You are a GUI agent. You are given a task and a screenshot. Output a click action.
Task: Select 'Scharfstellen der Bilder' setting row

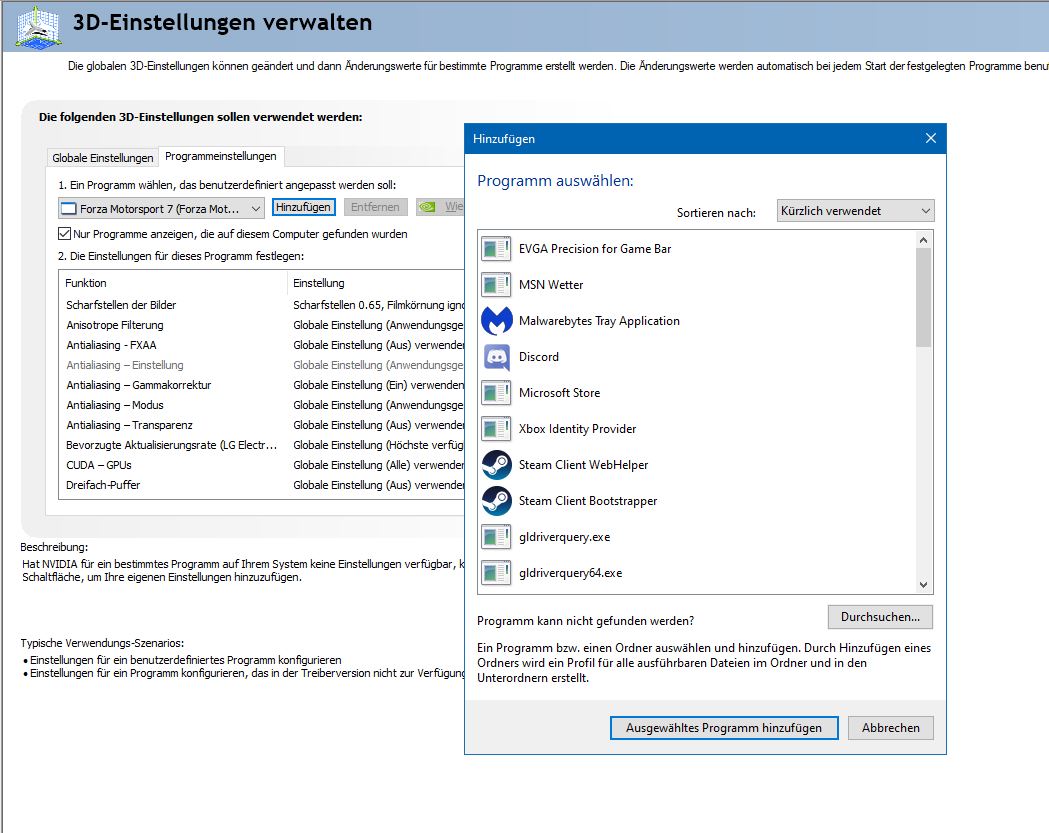click(262, 305)
